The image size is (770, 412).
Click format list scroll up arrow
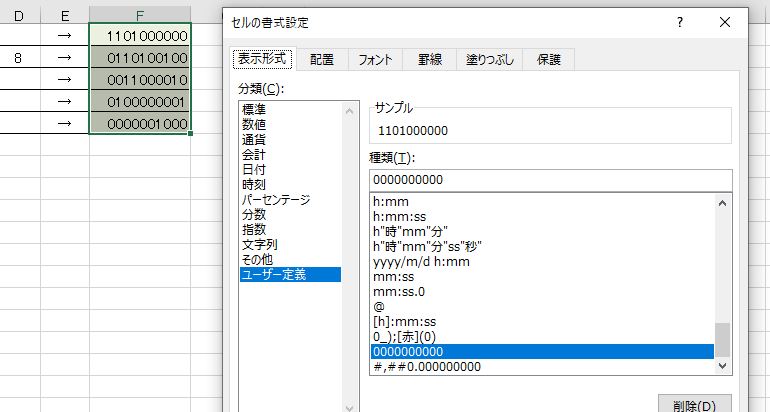[722, 203]
